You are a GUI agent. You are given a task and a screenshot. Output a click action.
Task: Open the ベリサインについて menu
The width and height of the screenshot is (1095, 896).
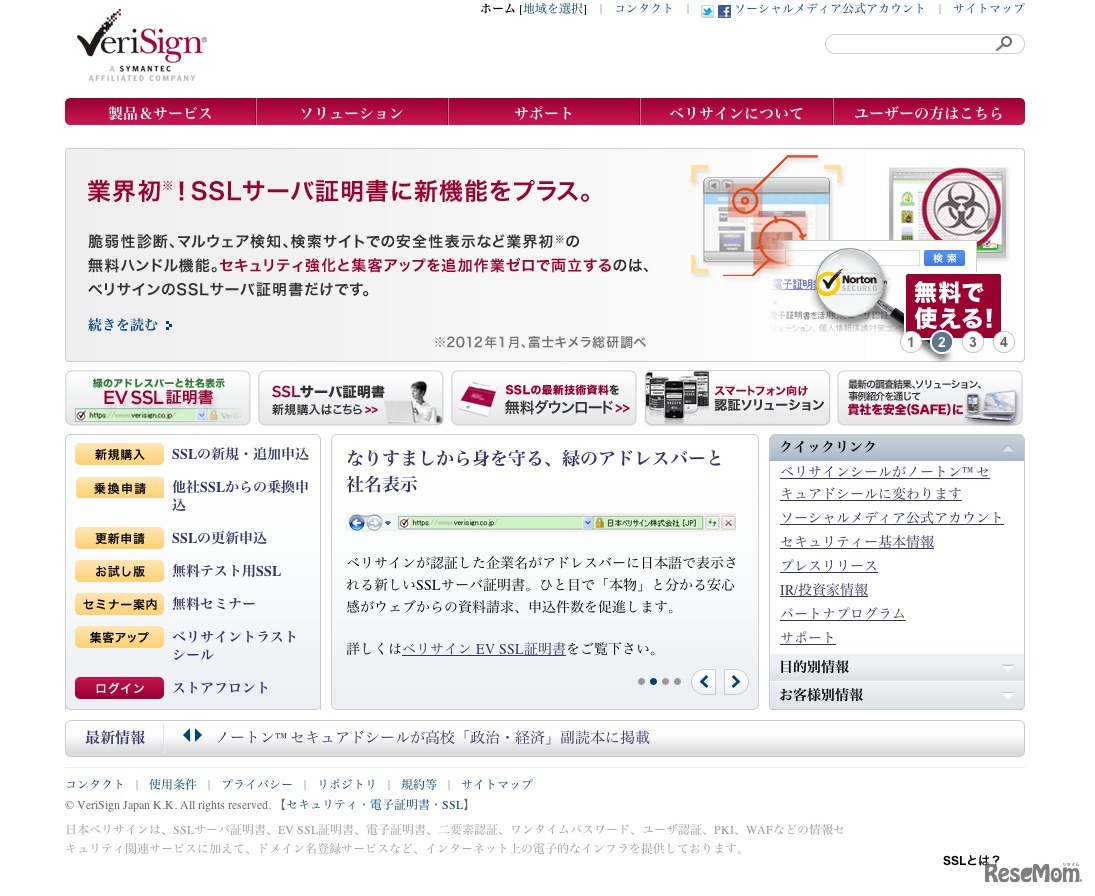736,112
